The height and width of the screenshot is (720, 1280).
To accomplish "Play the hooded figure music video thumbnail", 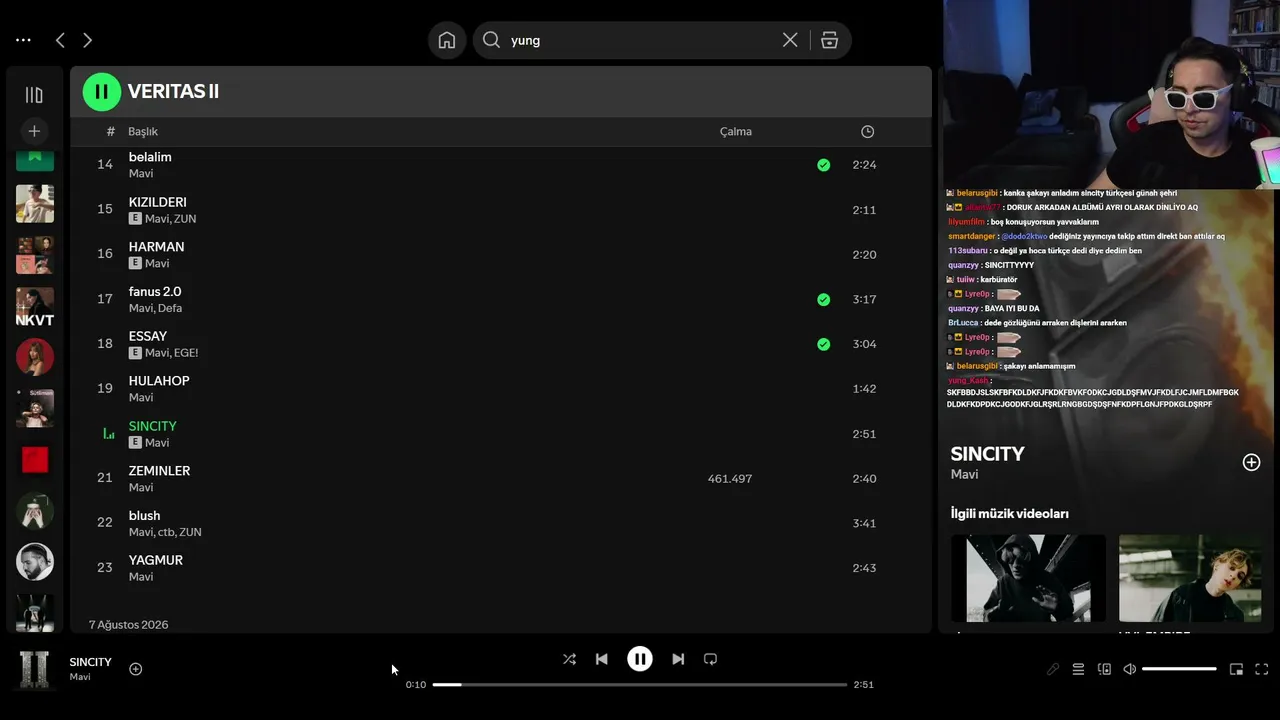I will [1028, 578].
